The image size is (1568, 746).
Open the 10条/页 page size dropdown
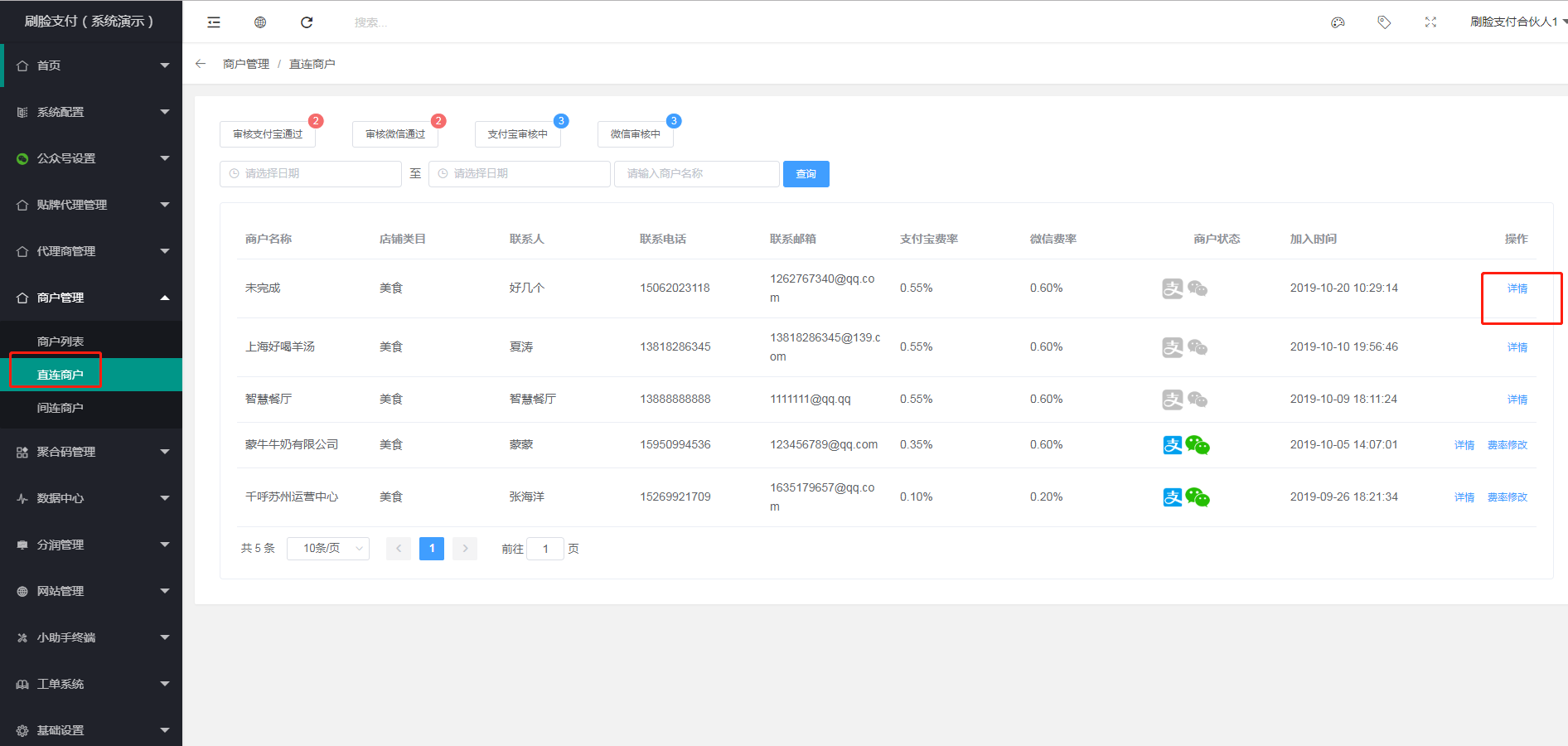point(328,549)
